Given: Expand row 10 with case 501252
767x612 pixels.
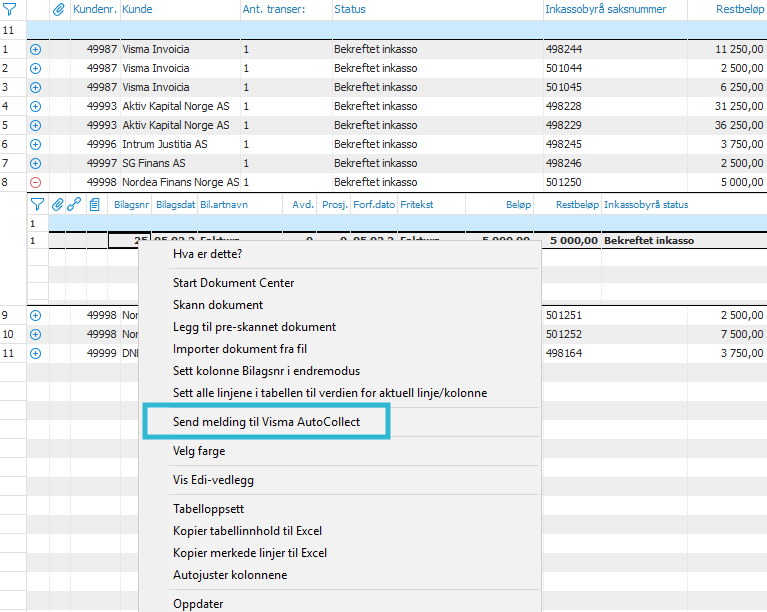Looking at the screenshot, I should (x=35, y=334).
